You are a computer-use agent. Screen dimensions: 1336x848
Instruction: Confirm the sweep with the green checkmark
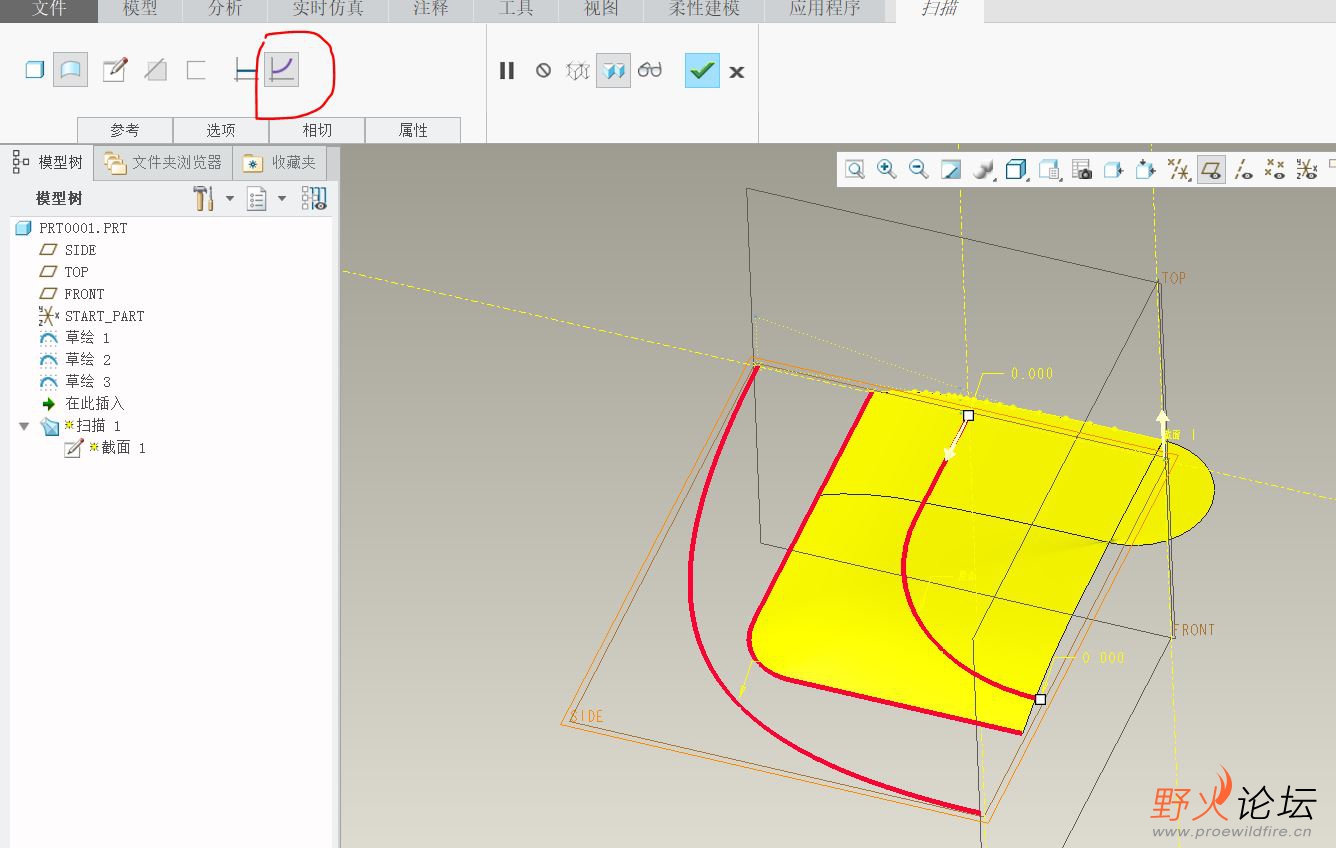[x=702, y=71]
